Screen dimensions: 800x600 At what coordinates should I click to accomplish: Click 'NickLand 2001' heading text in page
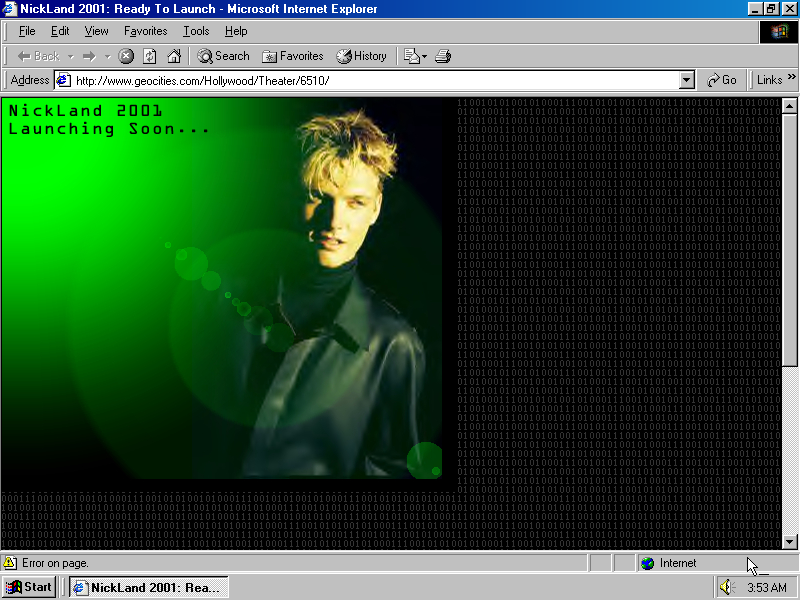pos(86,111)
